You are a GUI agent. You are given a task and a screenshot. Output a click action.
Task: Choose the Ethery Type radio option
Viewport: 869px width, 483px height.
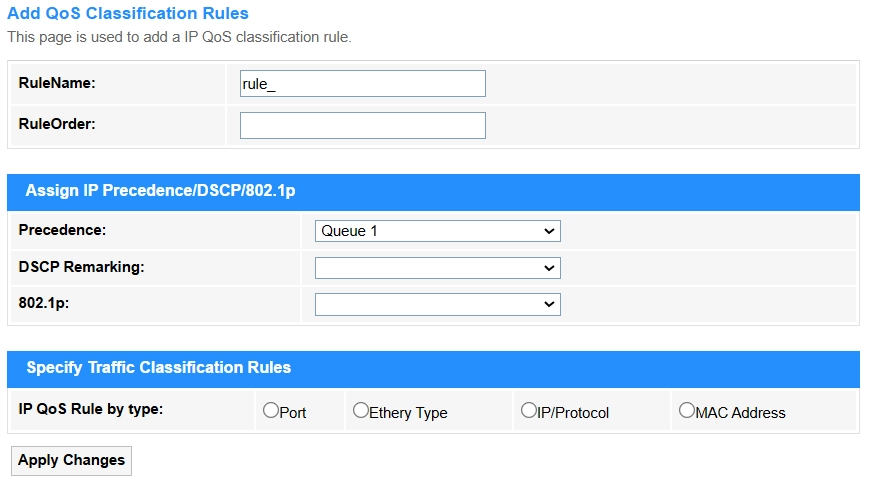360,411
